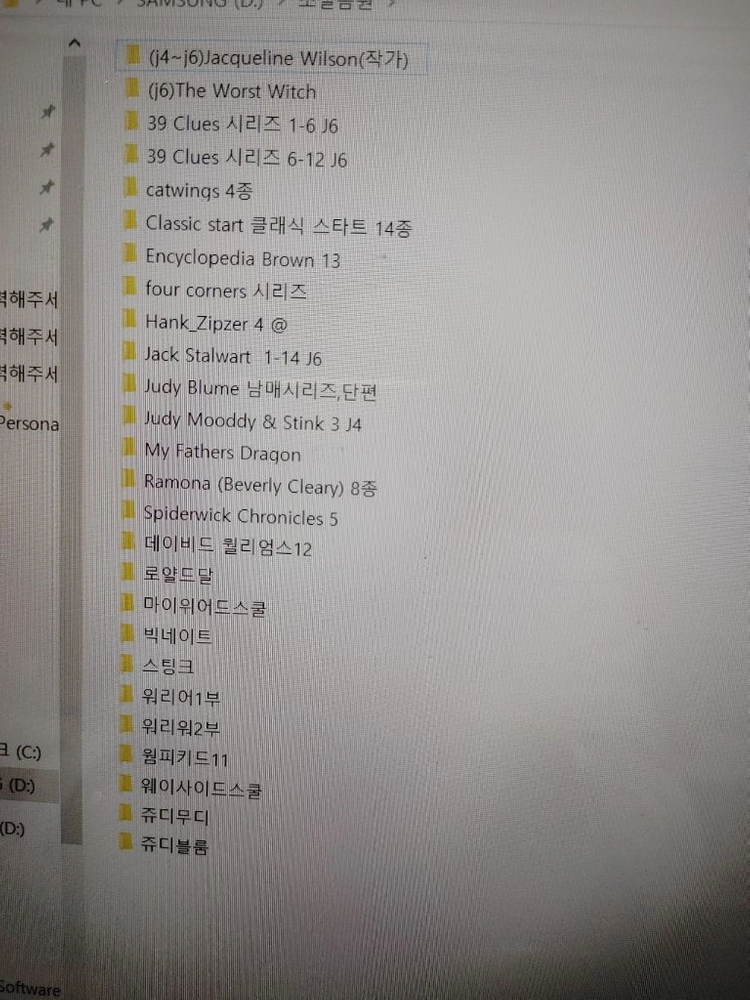
Task: Select folder name 로얄드달
Action: pyautogui.click(x=178, y=575)
